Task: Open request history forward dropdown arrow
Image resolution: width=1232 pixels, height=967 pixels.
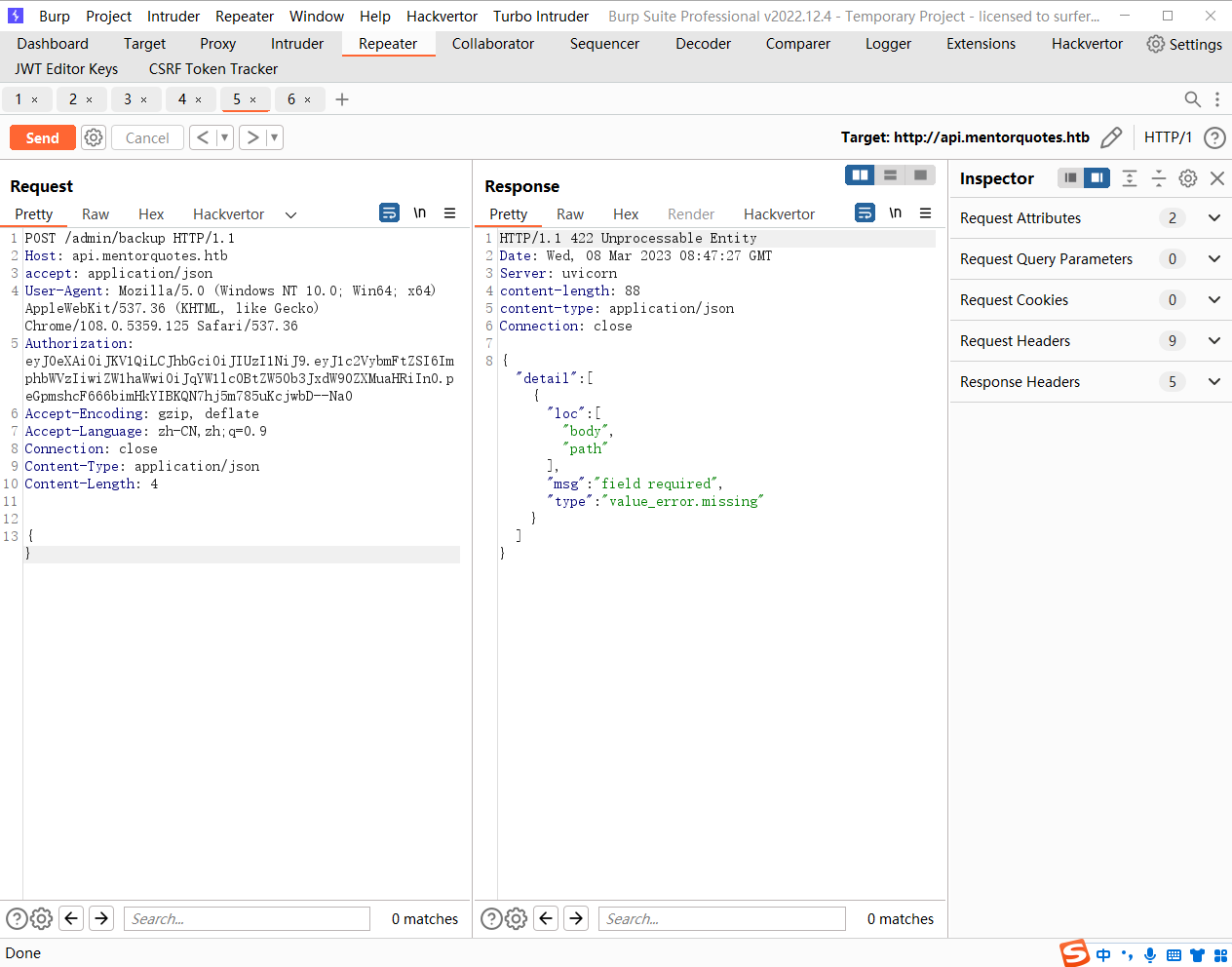Action: click(275, 137)
